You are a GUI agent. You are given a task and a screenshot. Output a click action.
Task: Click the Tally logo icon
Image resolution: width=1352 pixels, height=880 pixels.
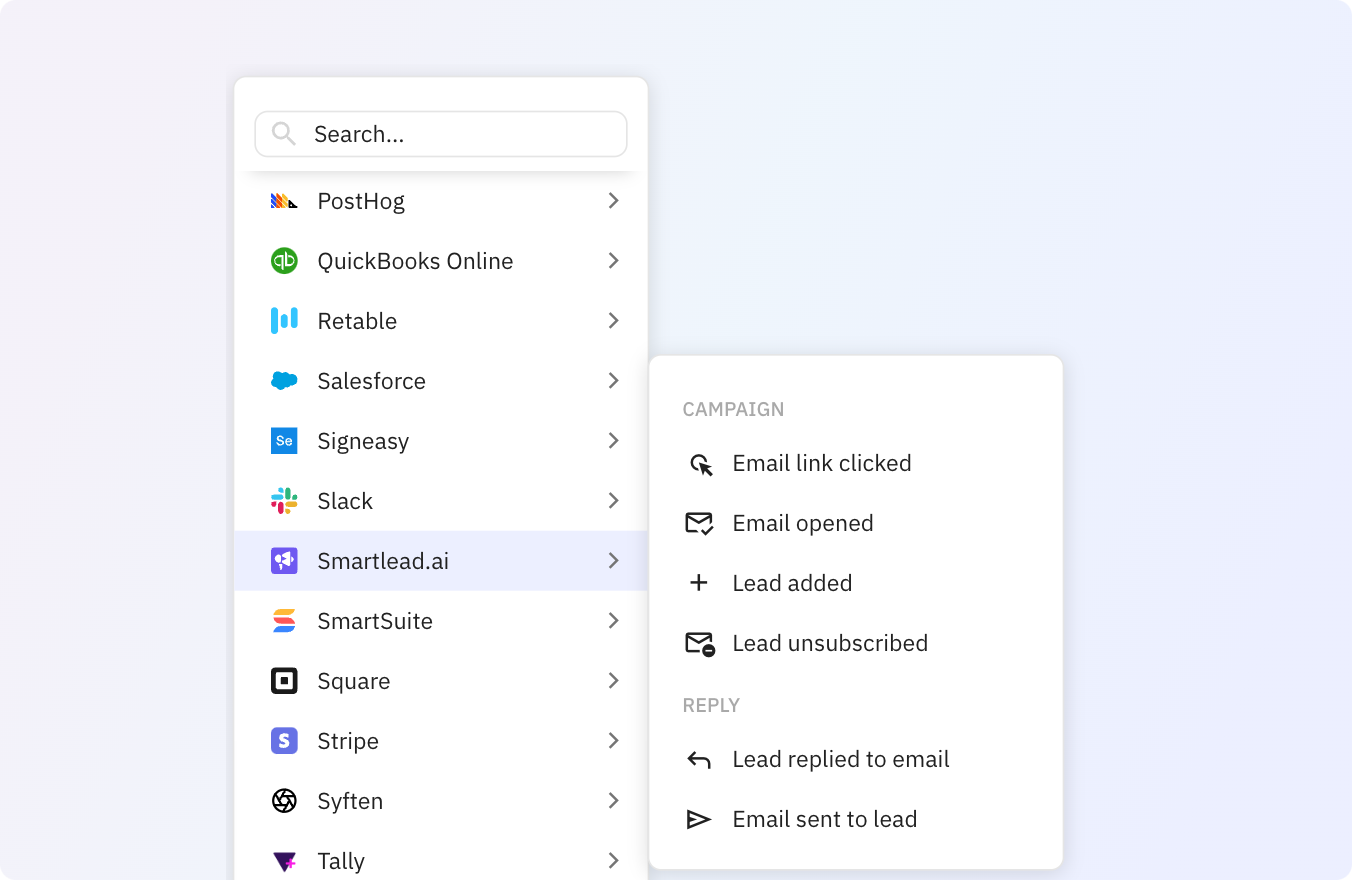(x=284, y=861)
